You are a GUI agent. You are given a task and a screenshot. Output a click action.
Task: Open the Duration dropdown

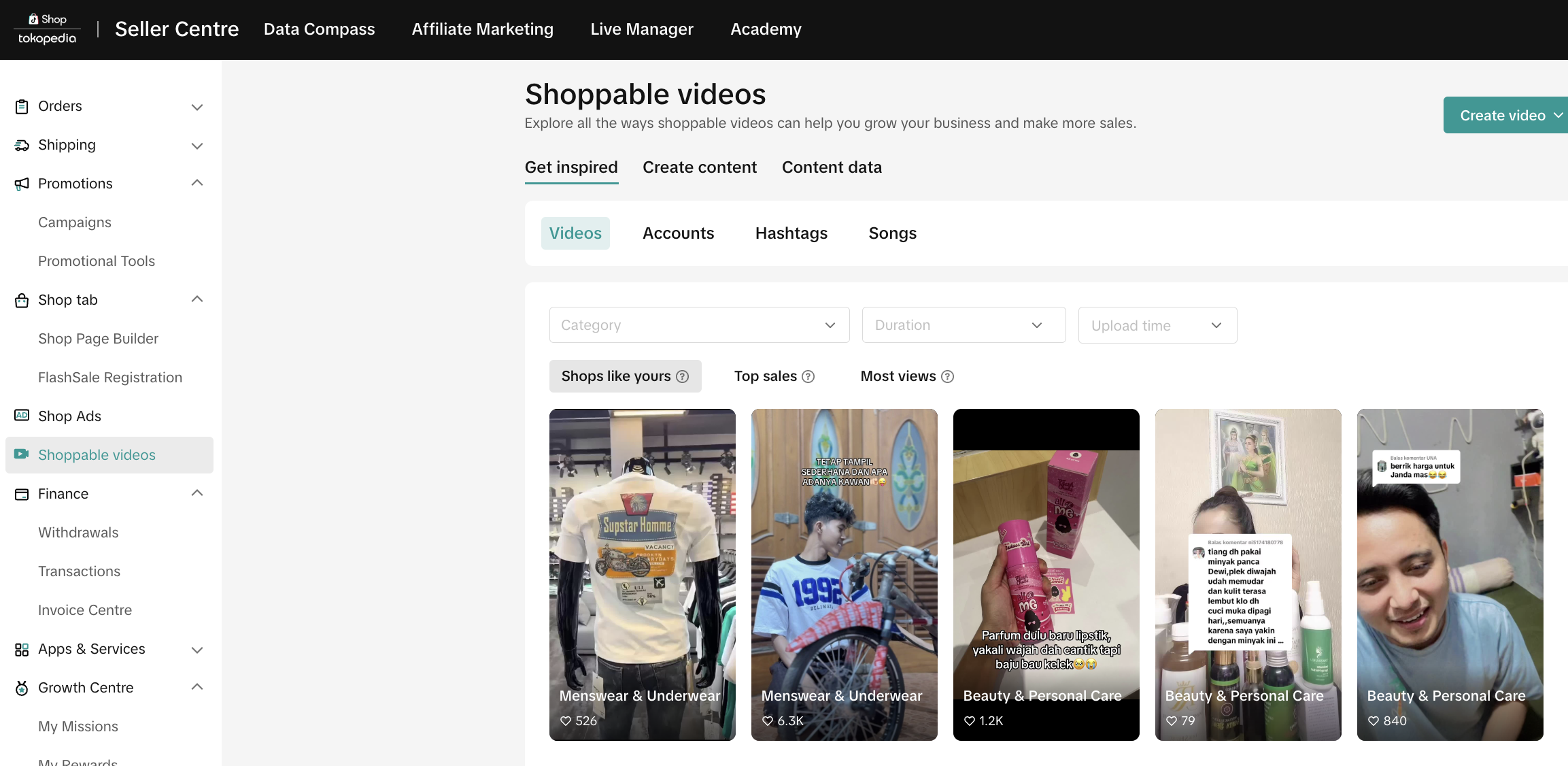click(x=963, y=325)
